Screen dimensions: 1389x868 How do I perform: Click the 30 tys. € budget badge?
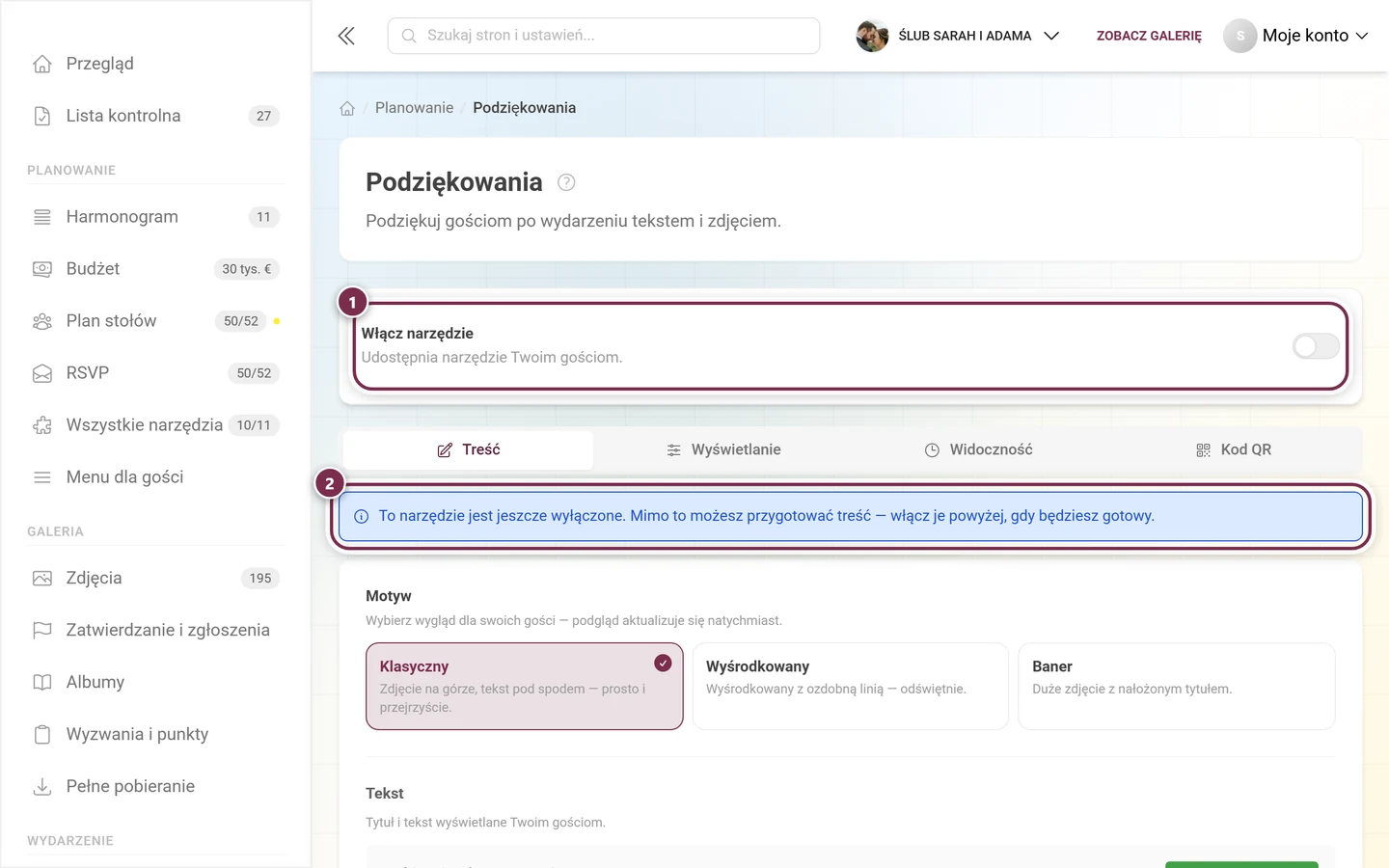click(x=247, y=269)
